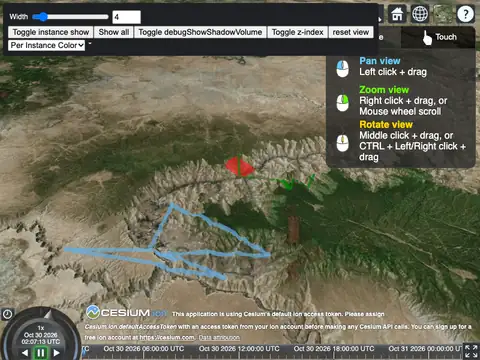Click timeline at Oct 30 2026 06:00:00 UTC

(144, 349)
